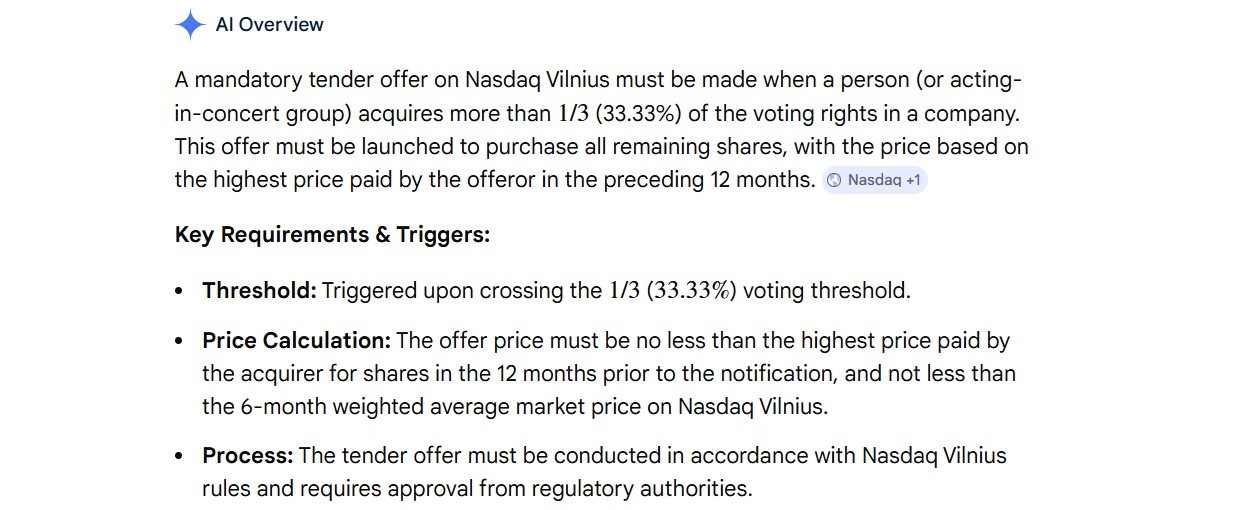Click the bullet dot before Process
Screen dimensions: 1251x510
coord(179,457)
